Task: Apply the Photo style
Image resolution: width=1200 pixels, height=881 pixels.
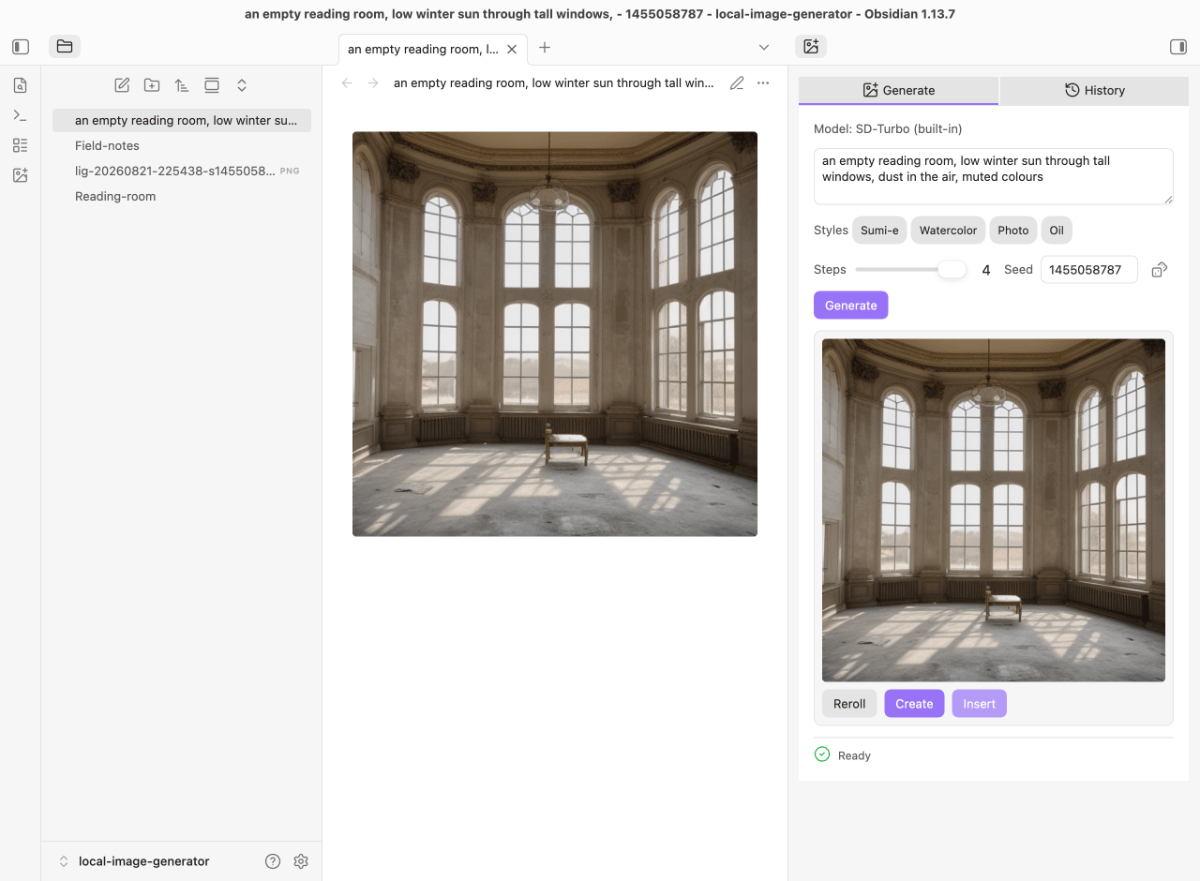Action: pyautogui.click(x=1013, y=230)
